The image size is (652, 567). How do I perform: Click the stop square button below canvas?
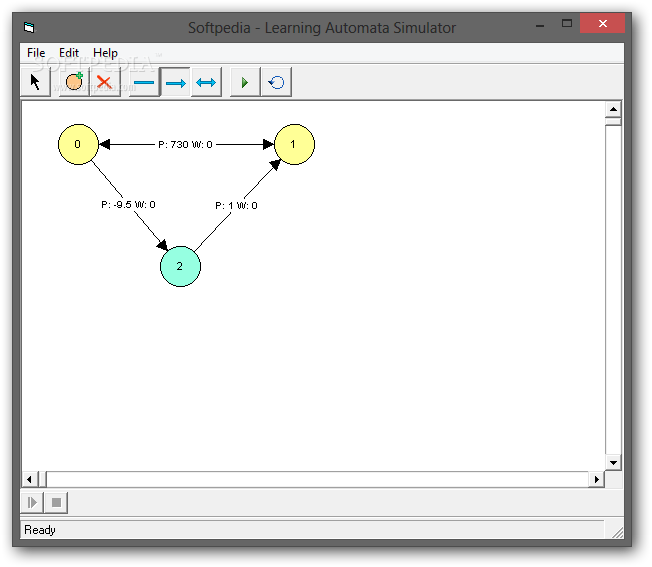[56, 503]
